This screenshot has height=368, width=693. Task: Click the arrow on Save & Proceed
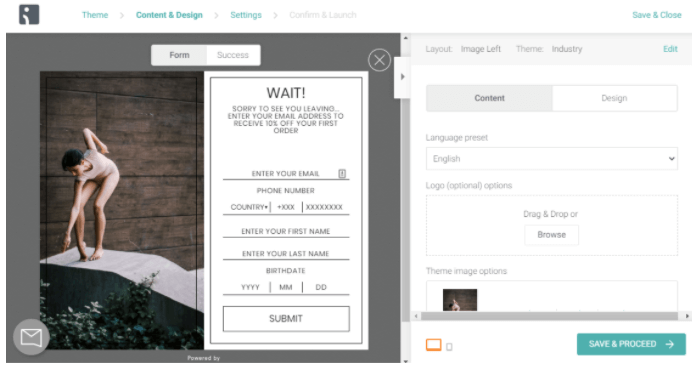coord(670,344)
